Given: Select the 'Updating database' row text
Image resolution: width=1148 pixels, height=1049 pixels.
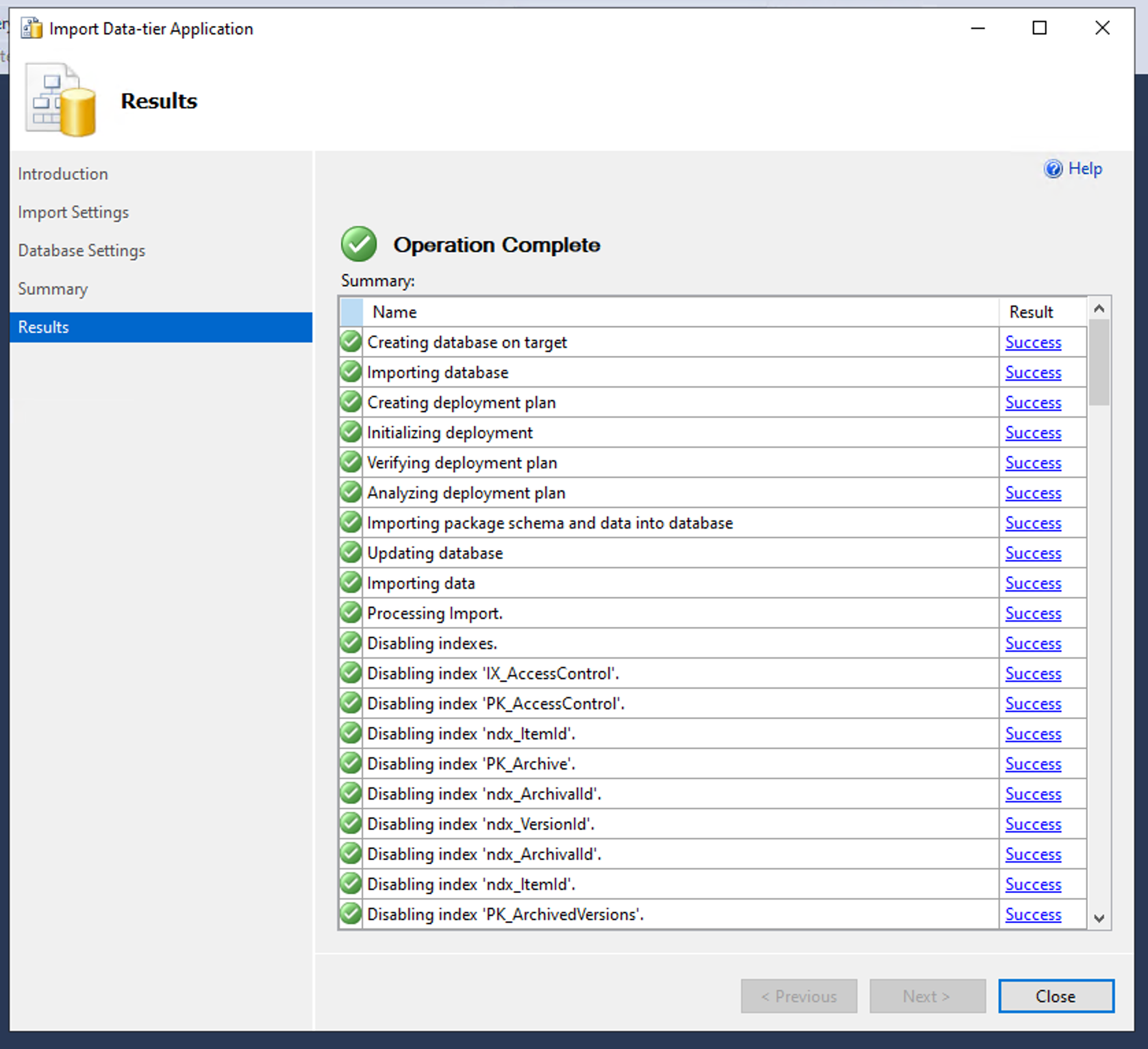Looking at the screenshot, I should [x=435, y=553].
